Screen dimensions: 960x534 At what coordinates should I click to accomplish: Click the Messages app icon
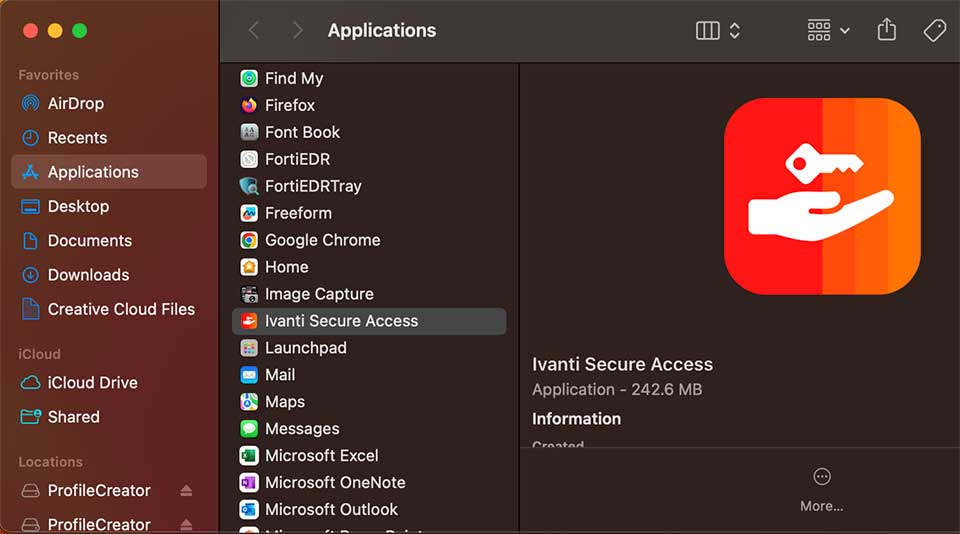coord(249,429)
